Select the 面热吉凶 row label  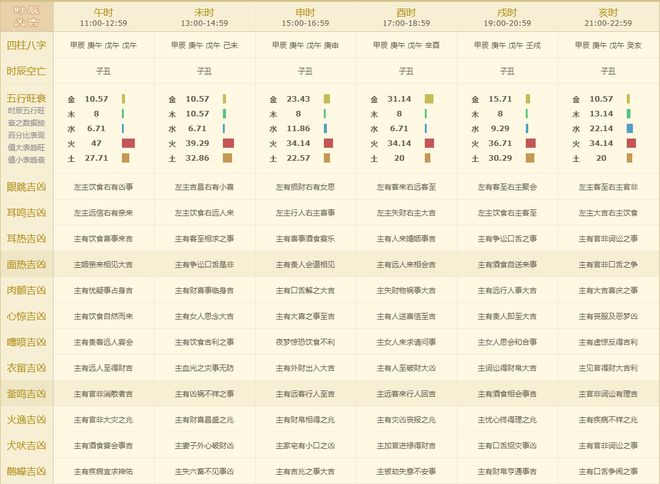27,265
